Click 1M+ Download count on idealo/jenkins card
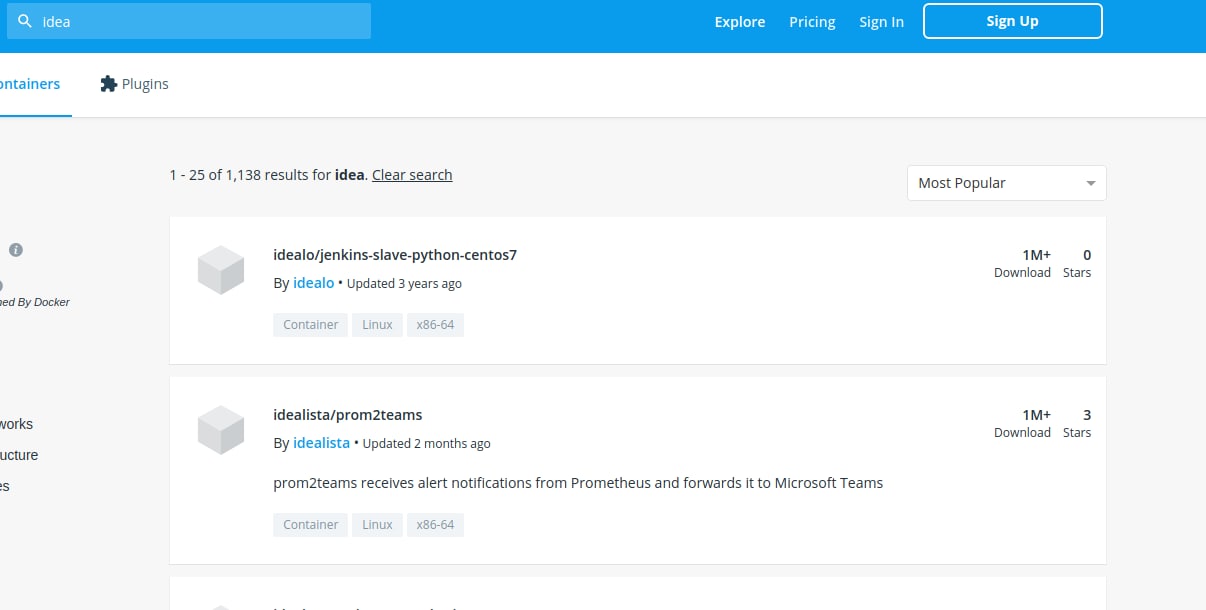 pos(1022,263)
